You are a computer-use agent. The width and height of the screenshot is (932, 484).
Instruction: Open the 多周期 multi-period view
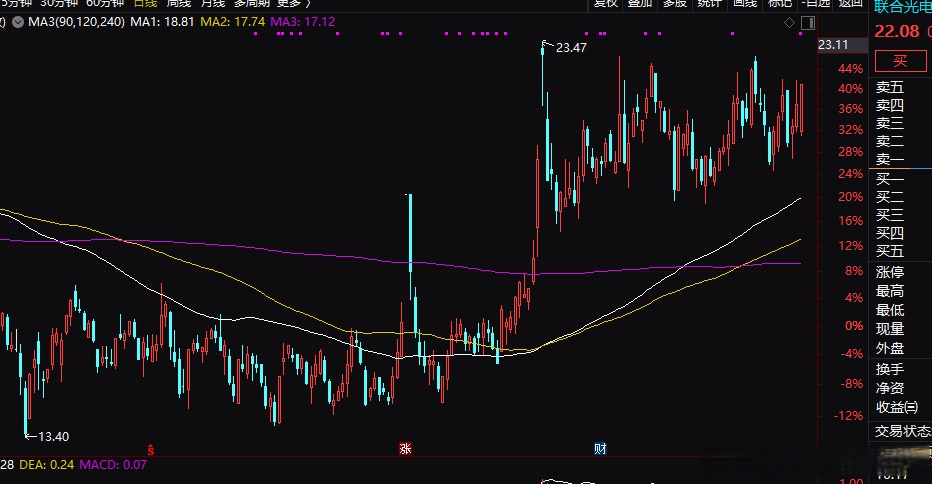[252, 3]
